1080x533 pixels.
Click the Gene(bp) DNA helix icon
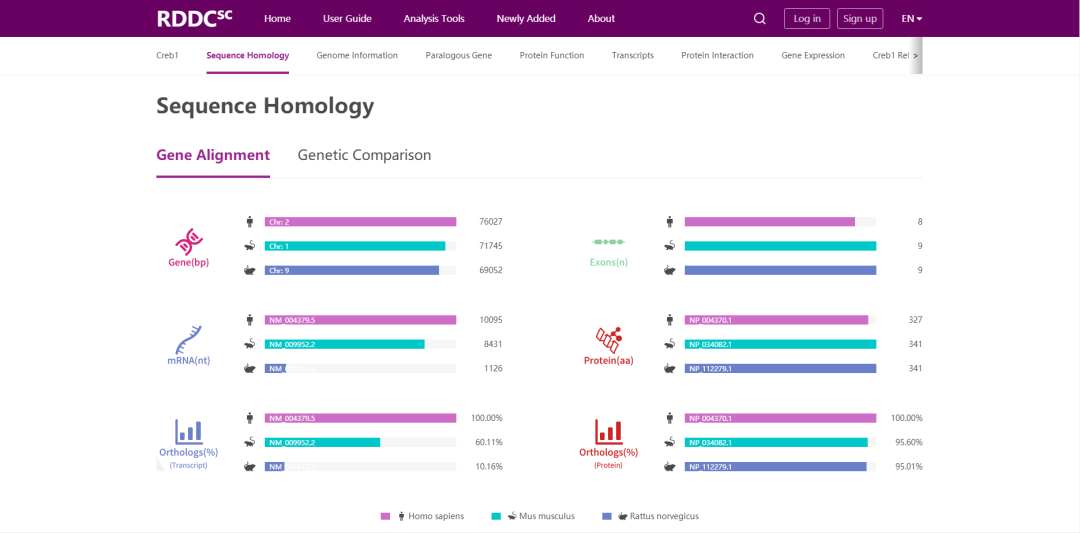[x=188, y=241]
